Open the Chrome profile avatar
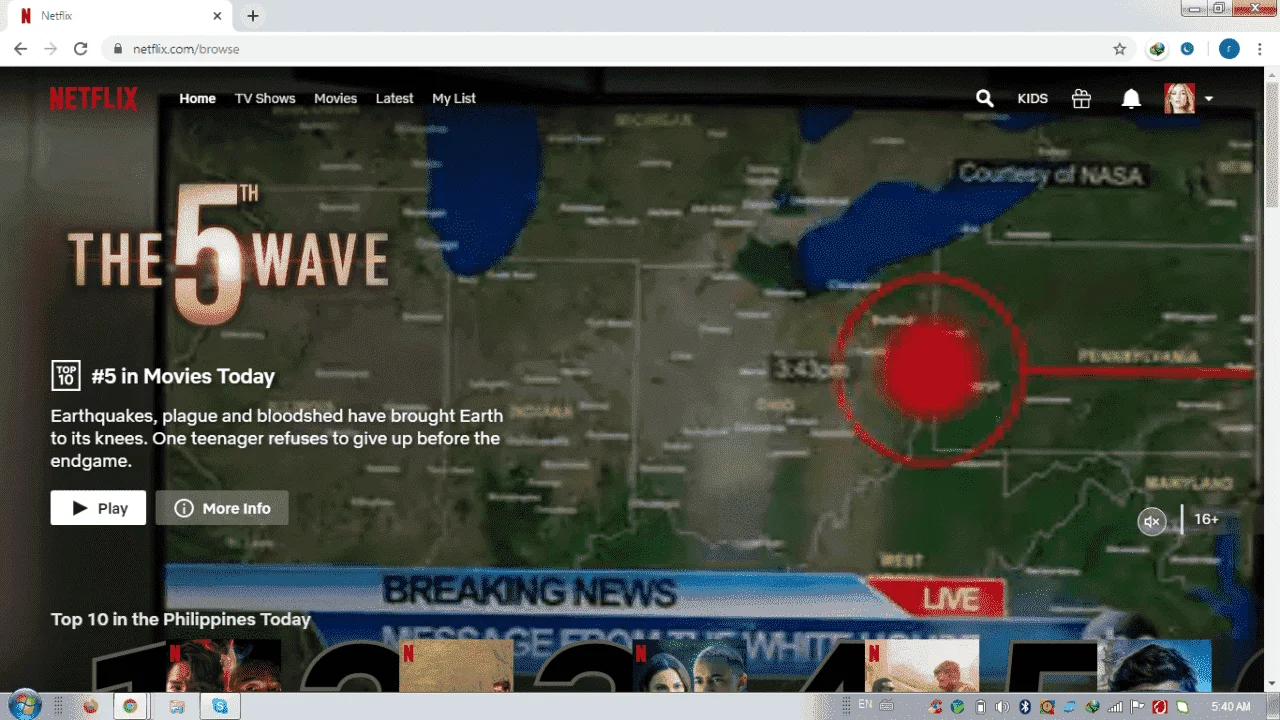Screen dimensions: 1280x720 click(1229, 49)
